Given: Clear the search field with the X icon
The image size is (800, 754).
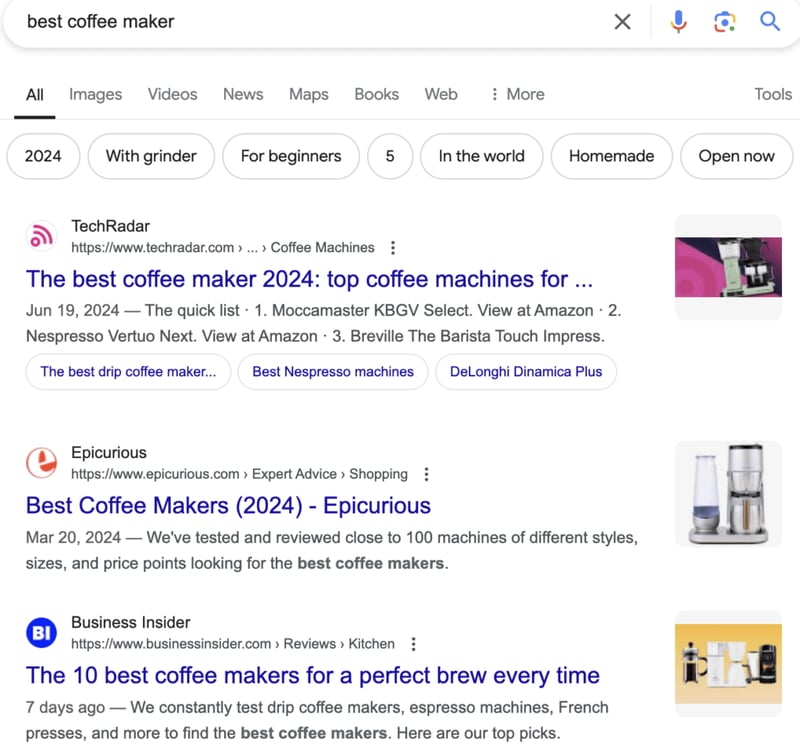Looking at the screenshot, I should point(622,21).
